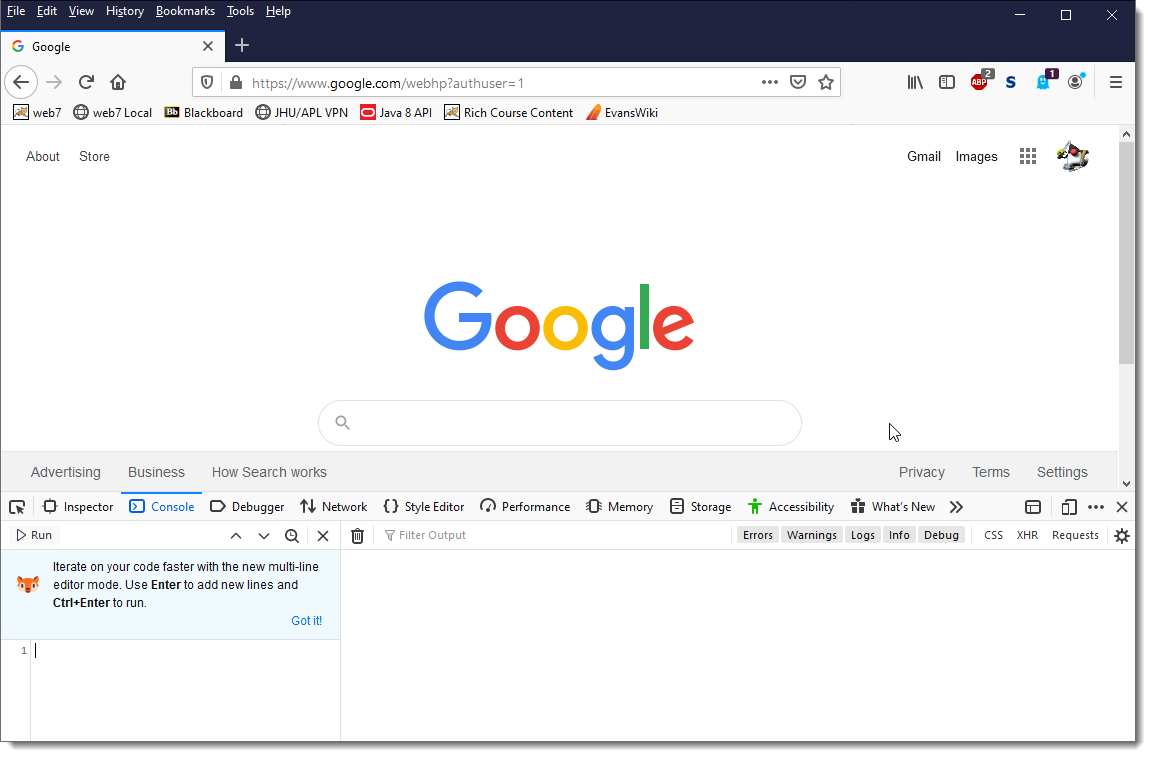The height and width of the screenshot is (757, 1151).
Task: Toggle the sidebars icon
Action: (x=947, y=82)
